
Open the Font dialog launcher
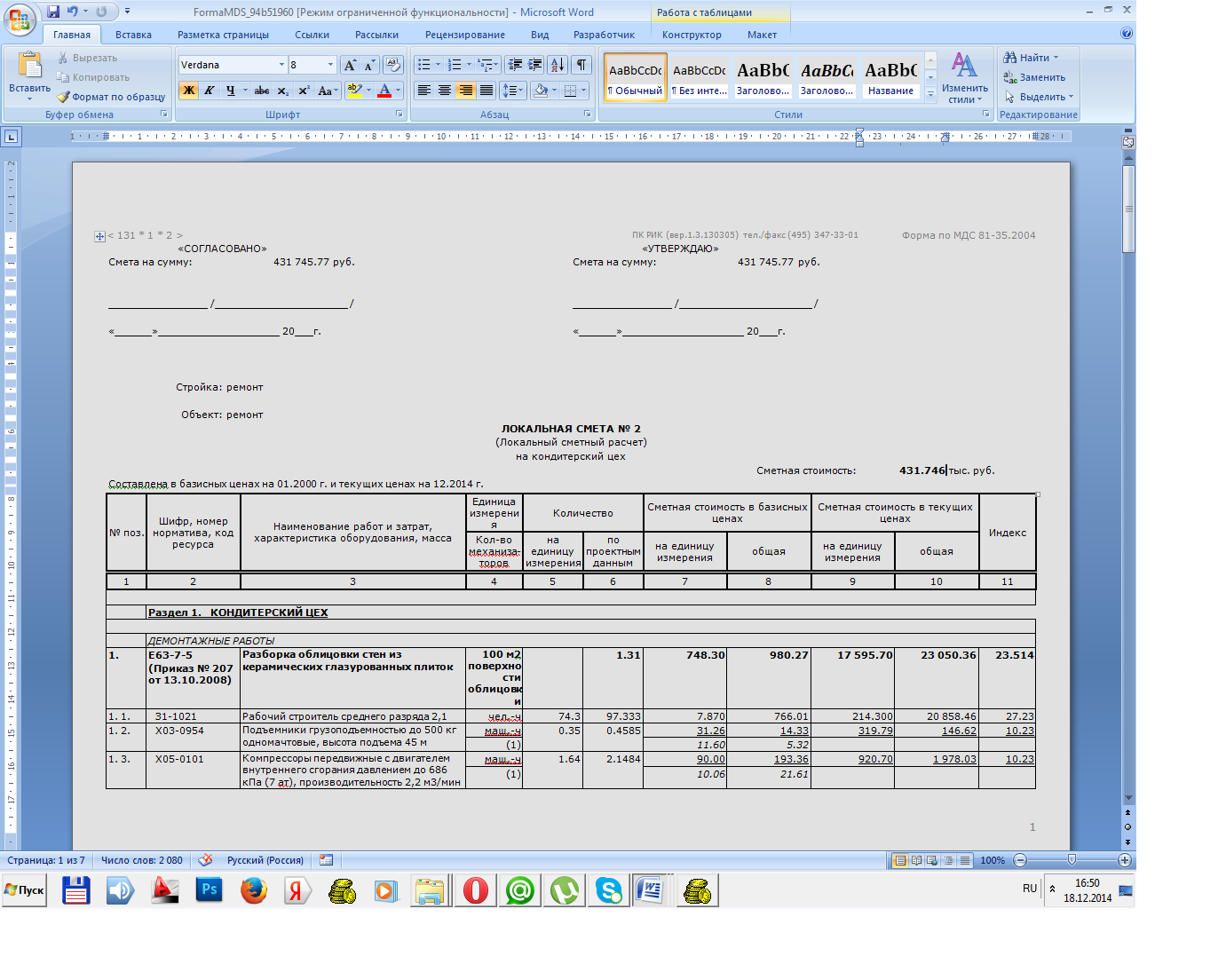399,114
